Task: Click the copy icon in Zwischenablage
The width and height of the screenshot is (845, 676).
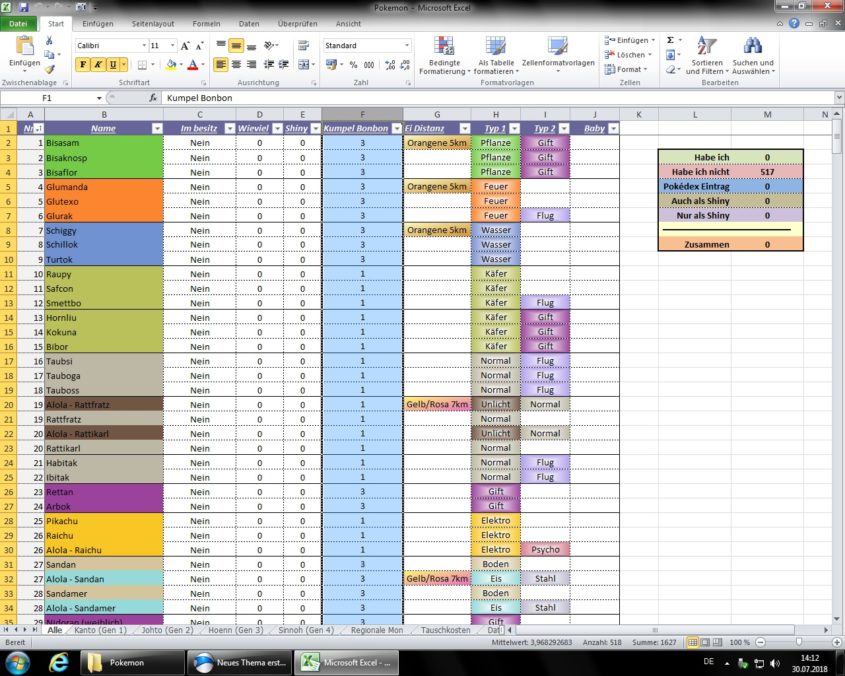Action: coord(49,54)
